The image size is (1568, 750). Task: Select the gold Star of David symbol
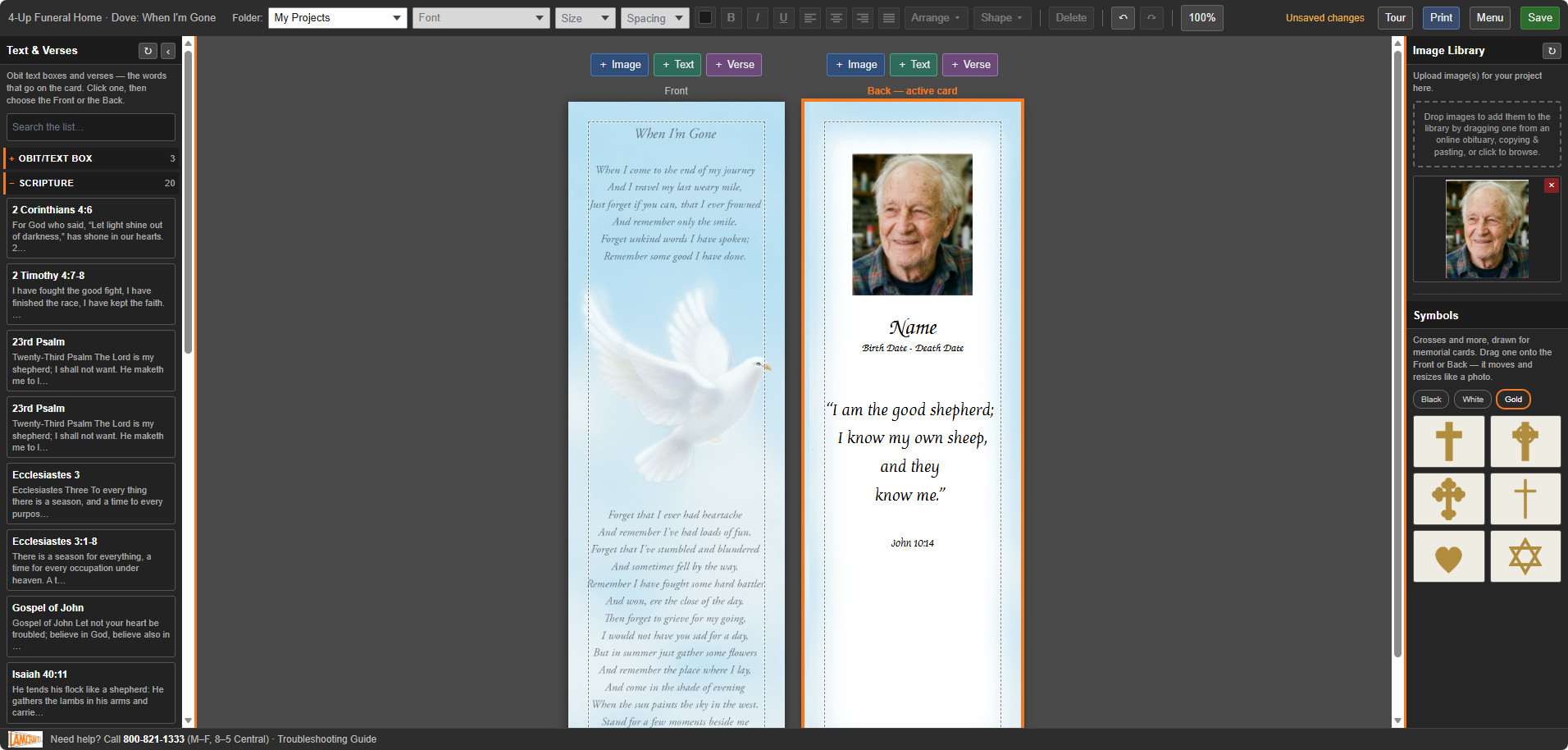(1525, 556)
